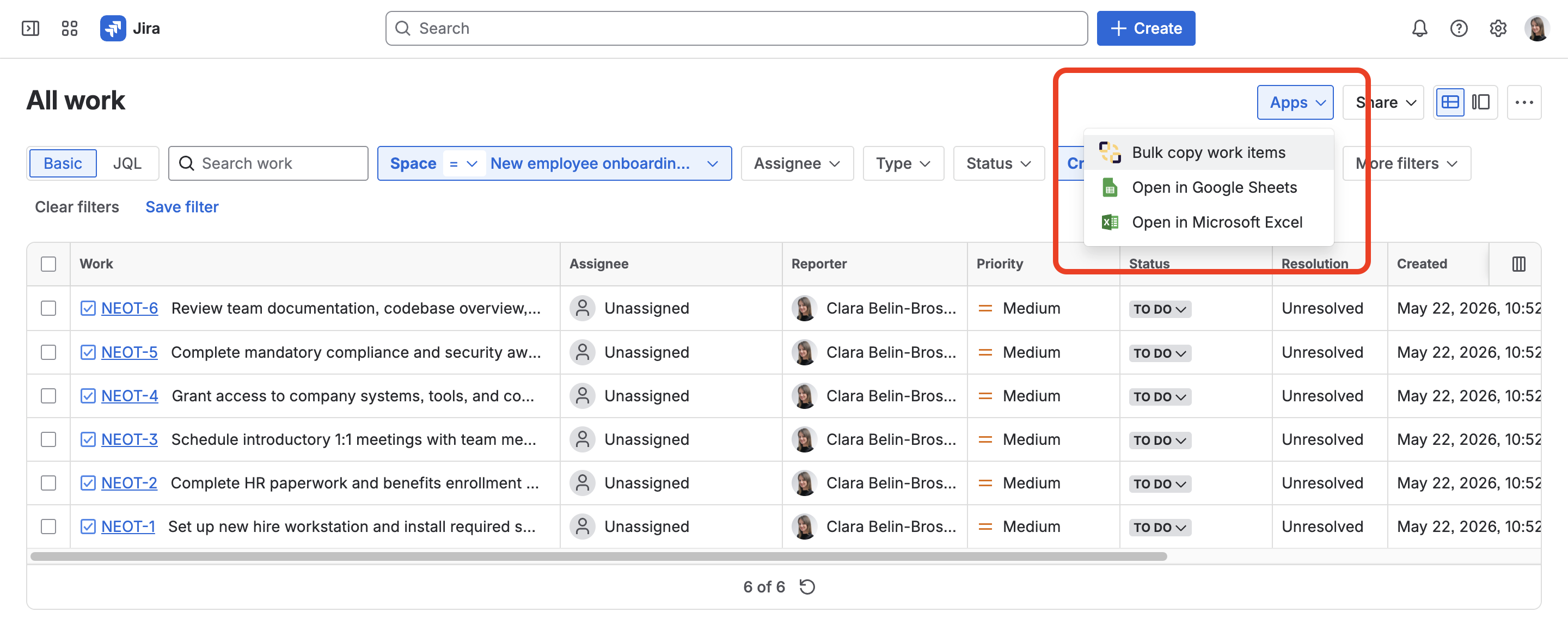The image size is (1568, 624).
Task: Focus the top Search field
Action: (736, 28)
